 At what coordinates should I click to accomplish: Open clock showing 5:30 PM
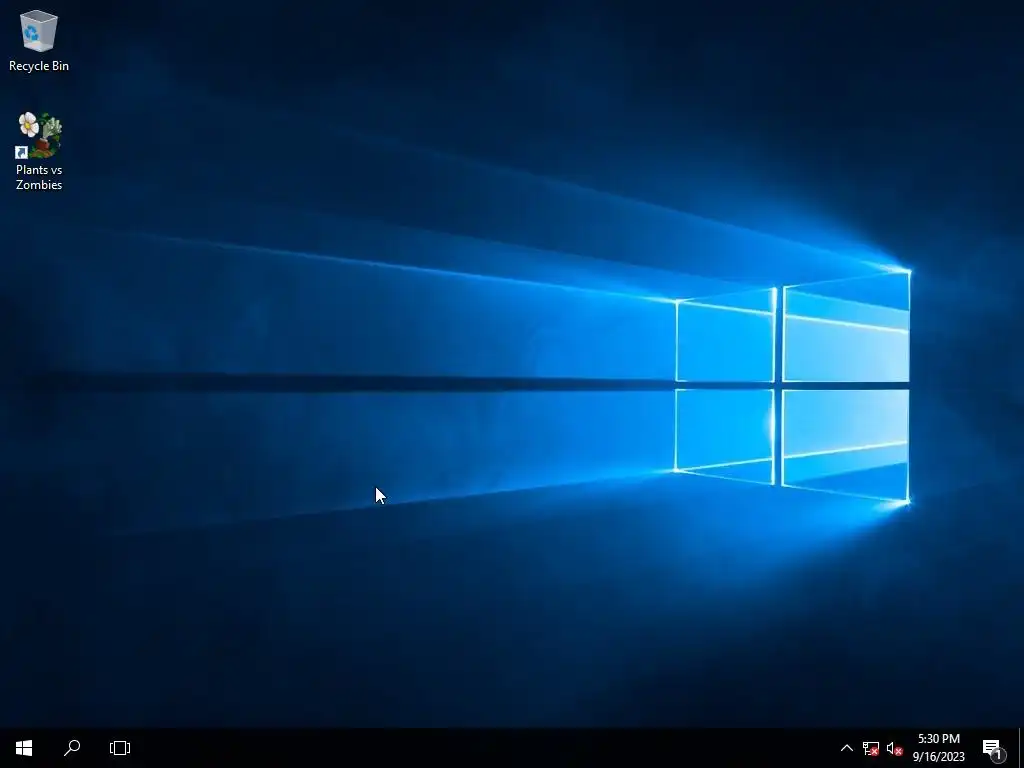click(938, 748)
